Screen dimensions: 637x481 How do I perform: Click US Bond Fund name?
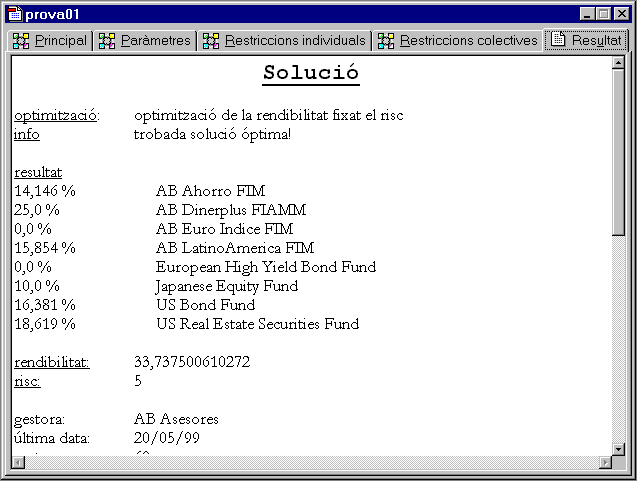tap(206, 305)
